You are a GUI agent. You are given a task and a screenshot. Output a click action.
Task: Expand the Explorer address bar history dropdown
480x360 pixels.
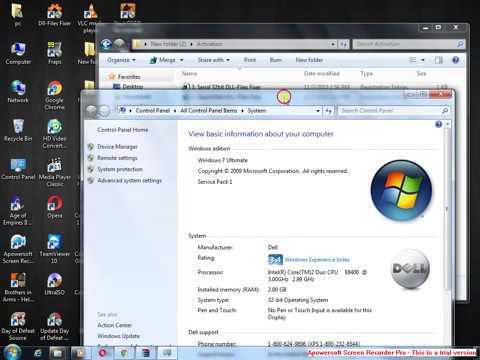333,44
